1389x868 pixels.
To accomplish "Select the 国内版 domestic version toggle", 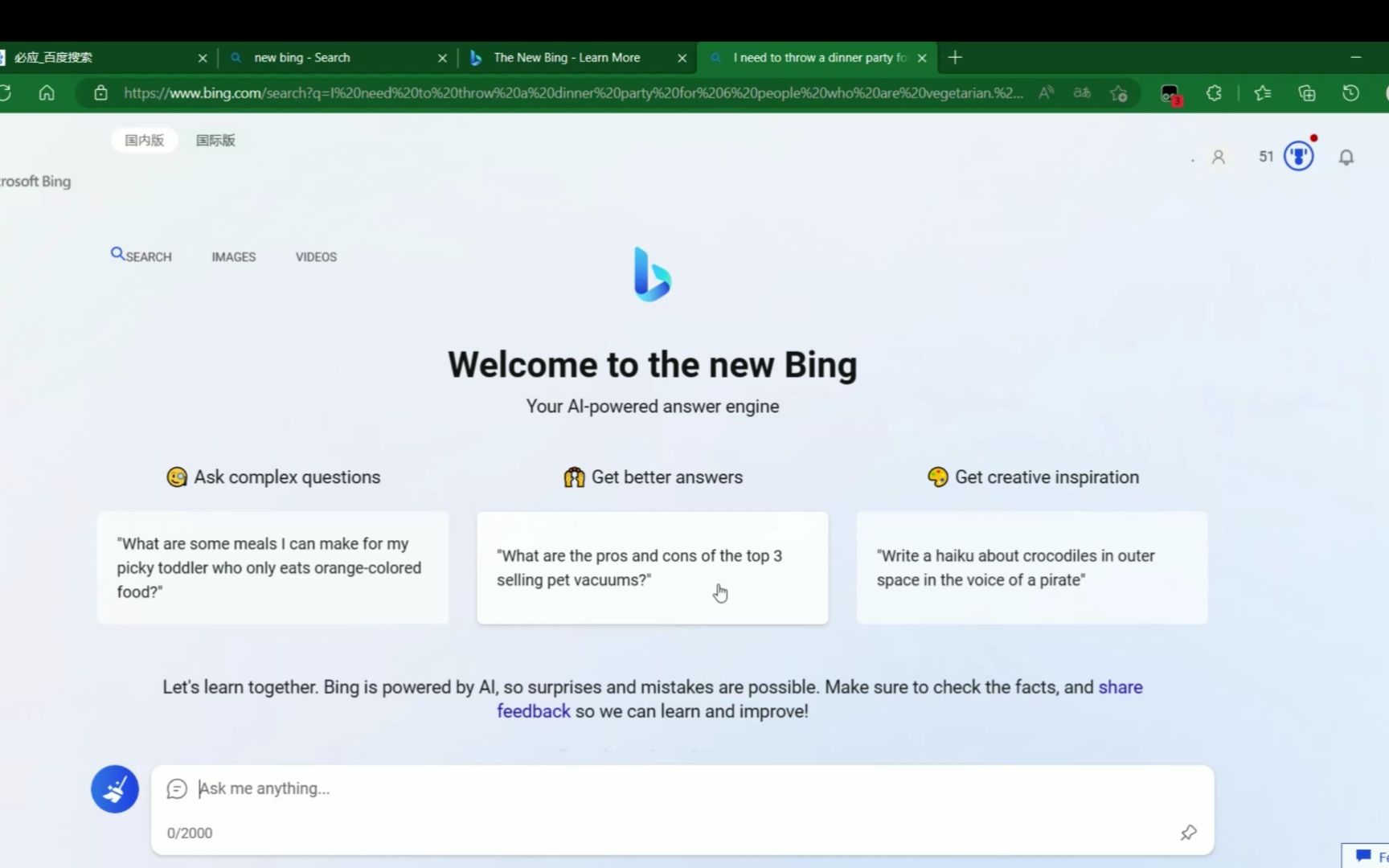I will pos(144,141).
